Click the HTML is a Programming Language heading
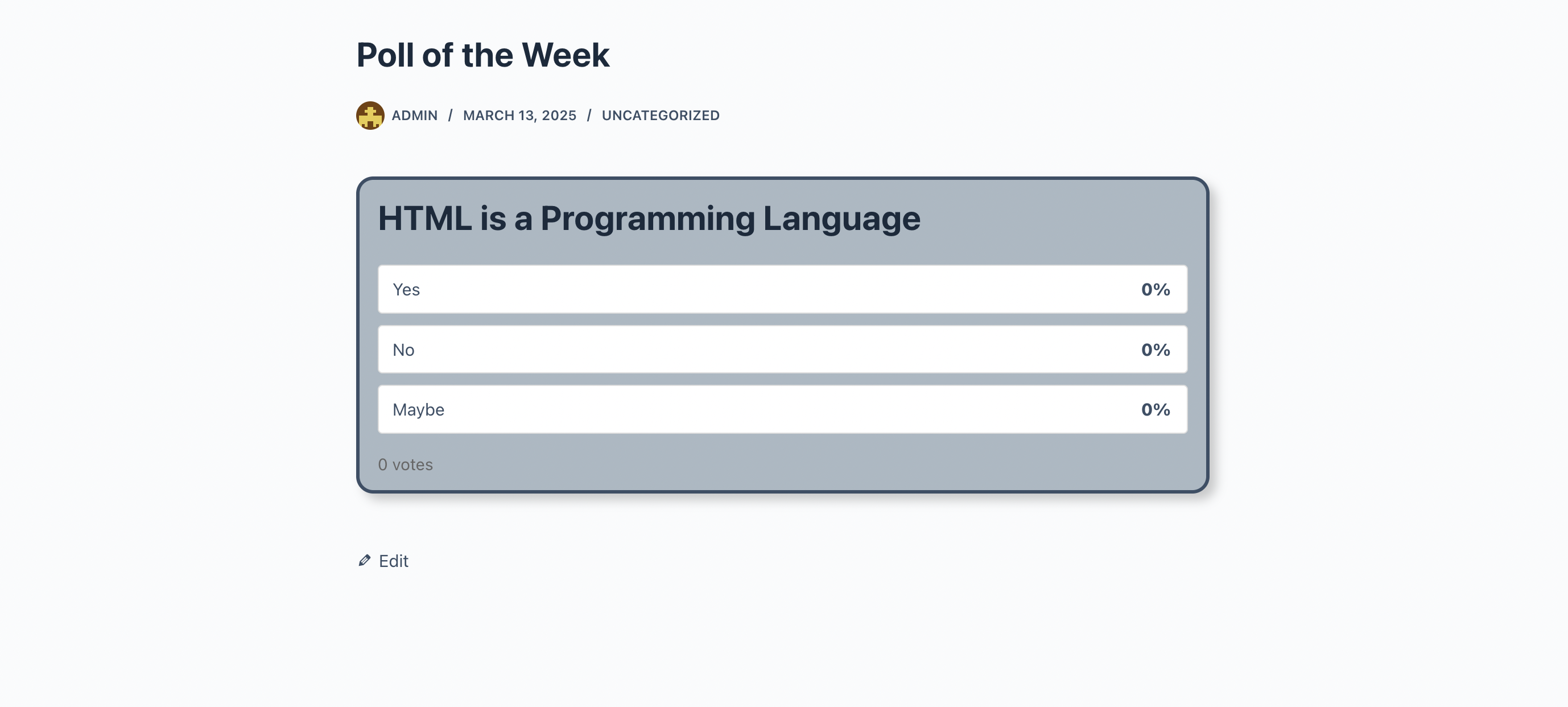 coord(649,219)
